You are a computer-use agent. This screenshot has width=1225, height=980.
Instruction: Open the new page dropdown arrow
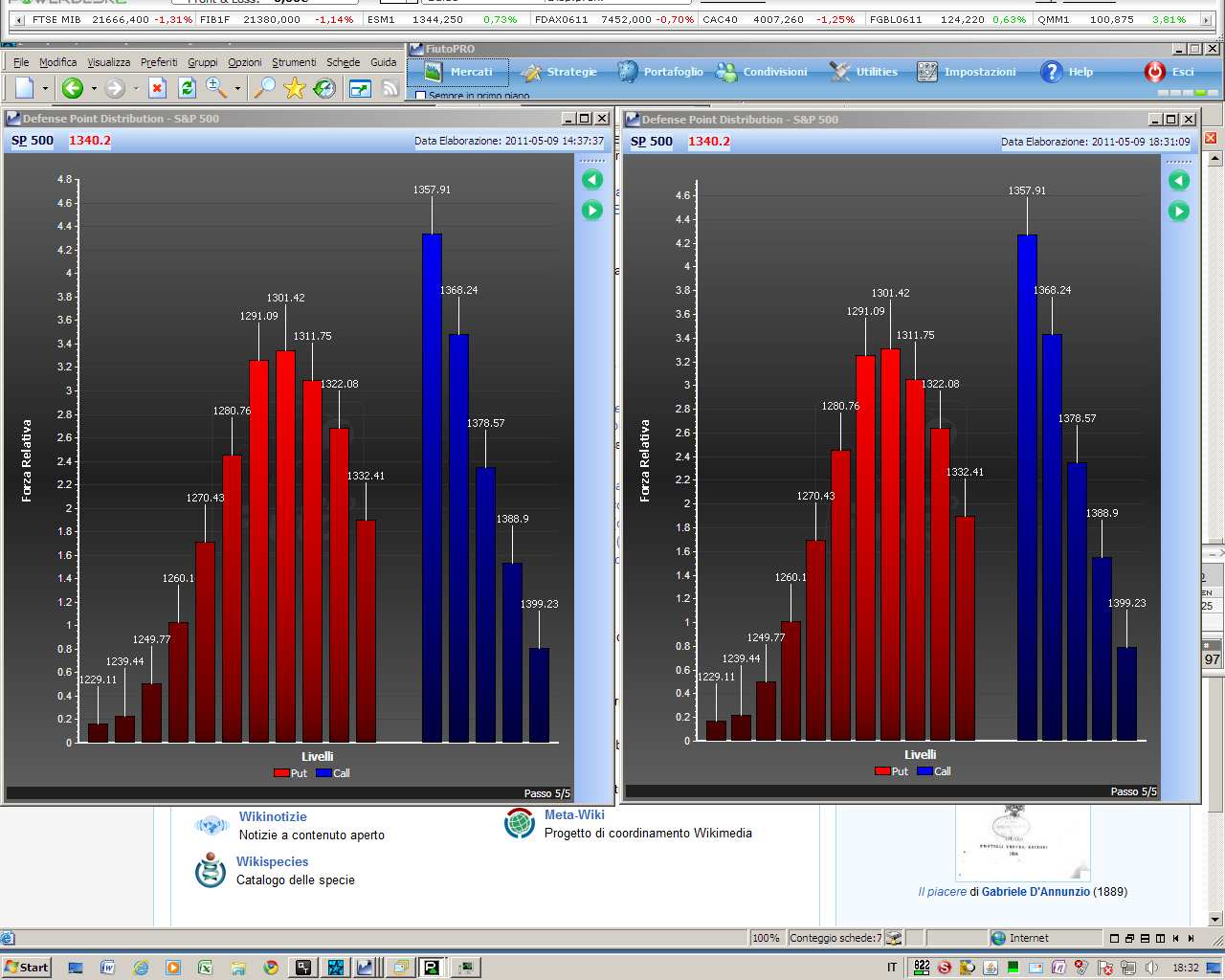[x=45, y=89]
